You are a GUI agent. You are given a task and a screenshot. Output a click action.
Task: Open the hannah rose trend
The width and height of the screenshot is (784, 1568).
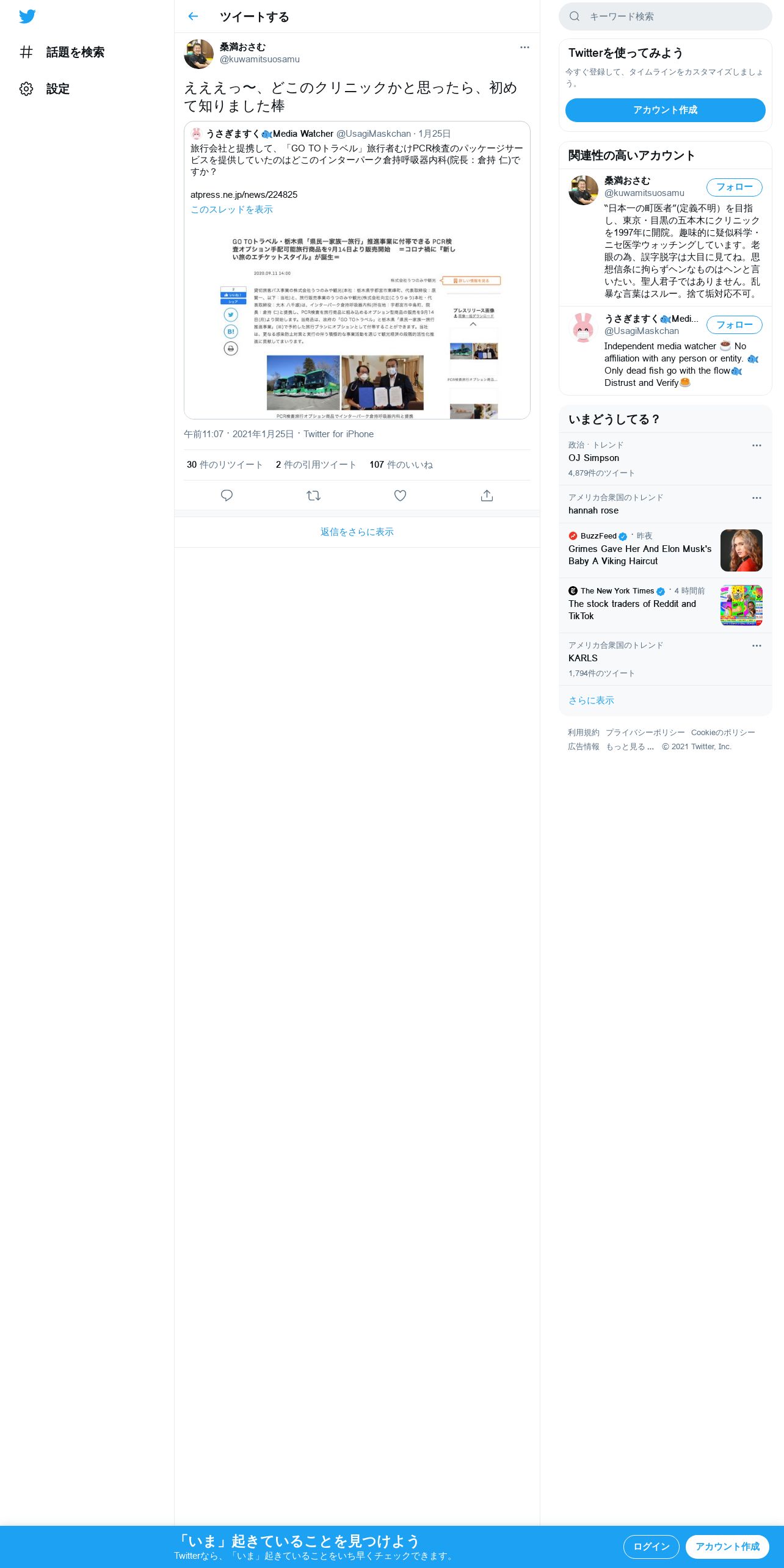click(x=666, y=504)
